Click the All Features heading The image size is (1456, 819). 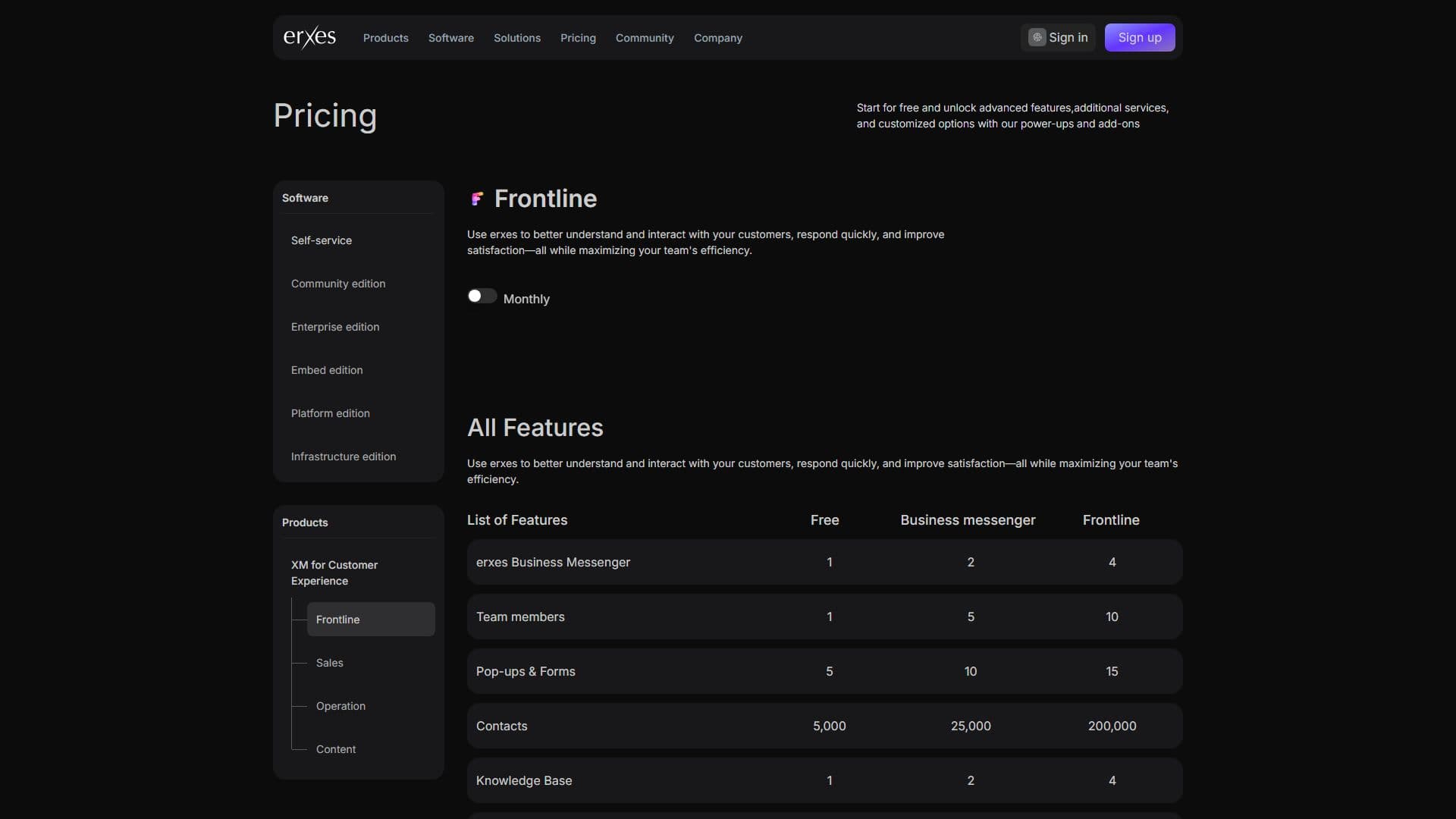pos(535,428)
